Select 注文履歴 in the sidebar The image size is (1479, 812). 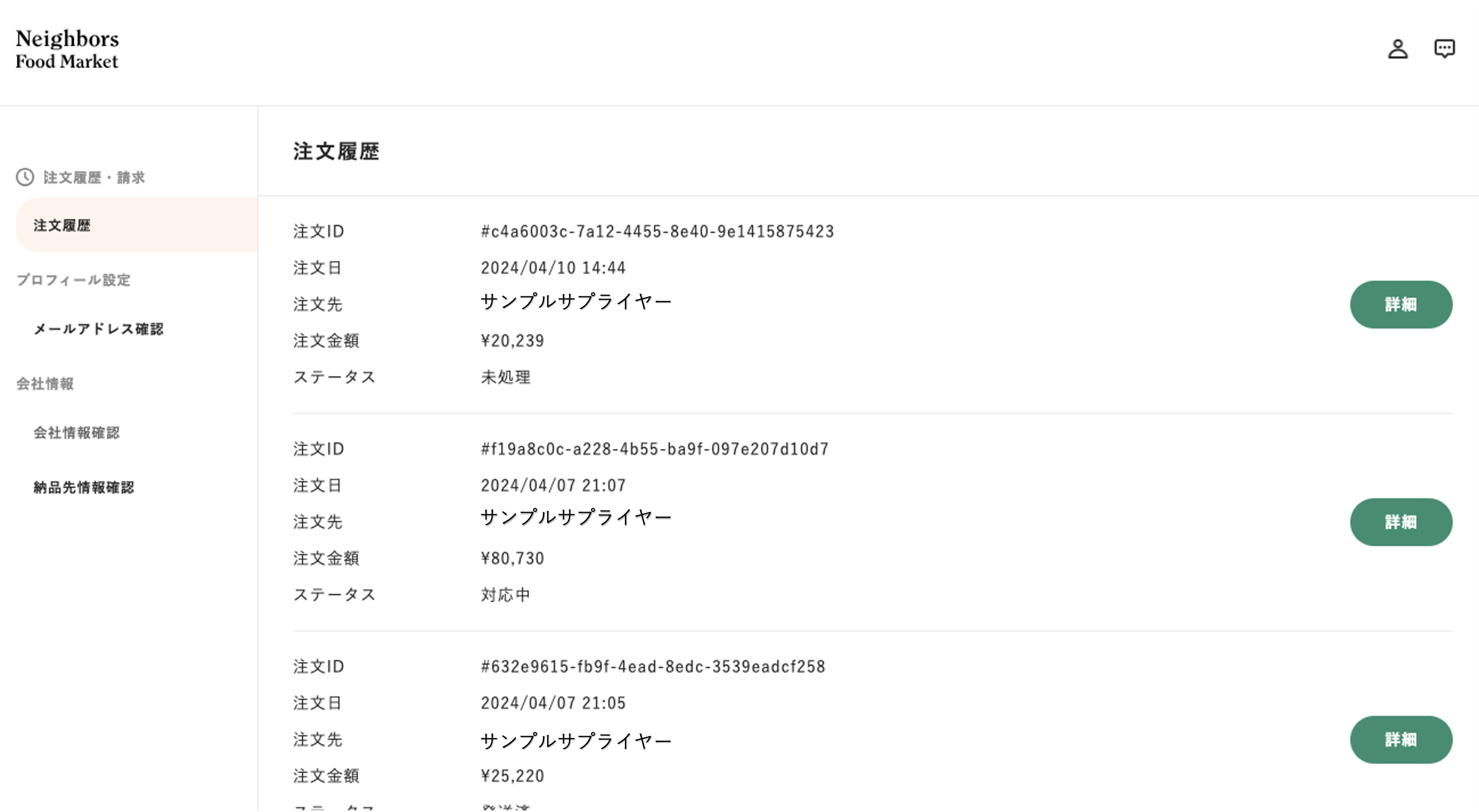pos(137,225)
